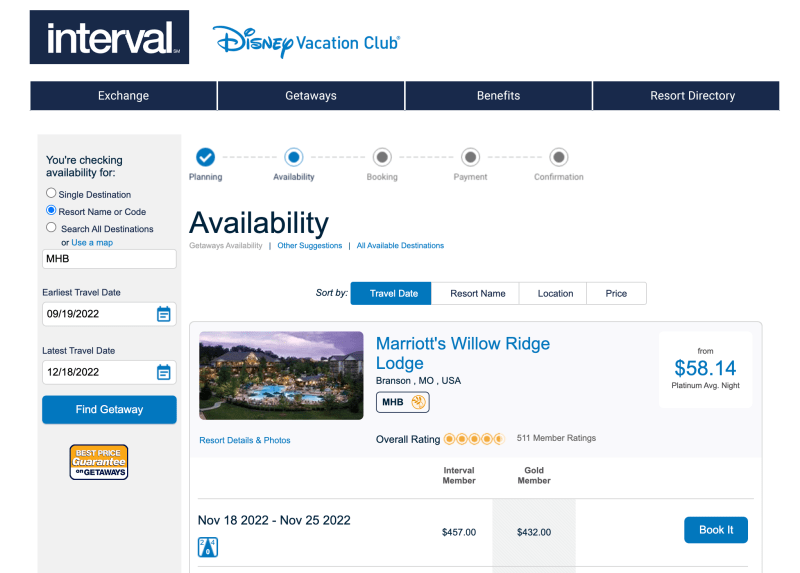
Task: Click the Disney Vacation Club logo
Action: point(306,41)
